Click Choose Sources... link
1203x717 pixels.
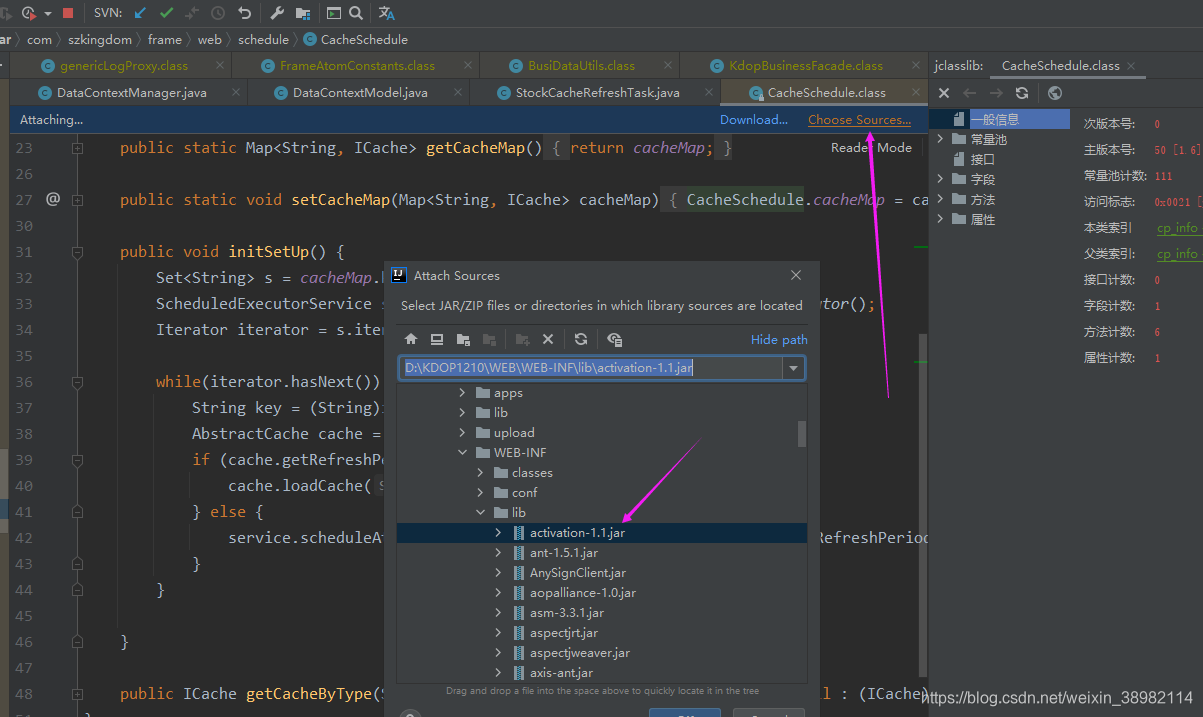tap(860, 119)
